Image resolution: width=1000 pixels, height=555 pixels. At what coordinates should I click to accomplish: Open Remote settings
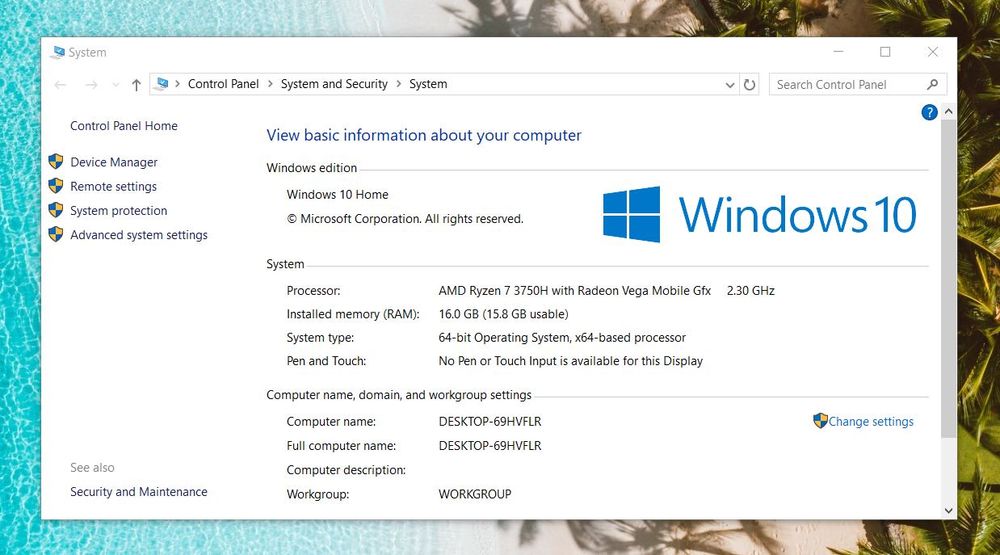pyautogui.click(x=114, y=186)
